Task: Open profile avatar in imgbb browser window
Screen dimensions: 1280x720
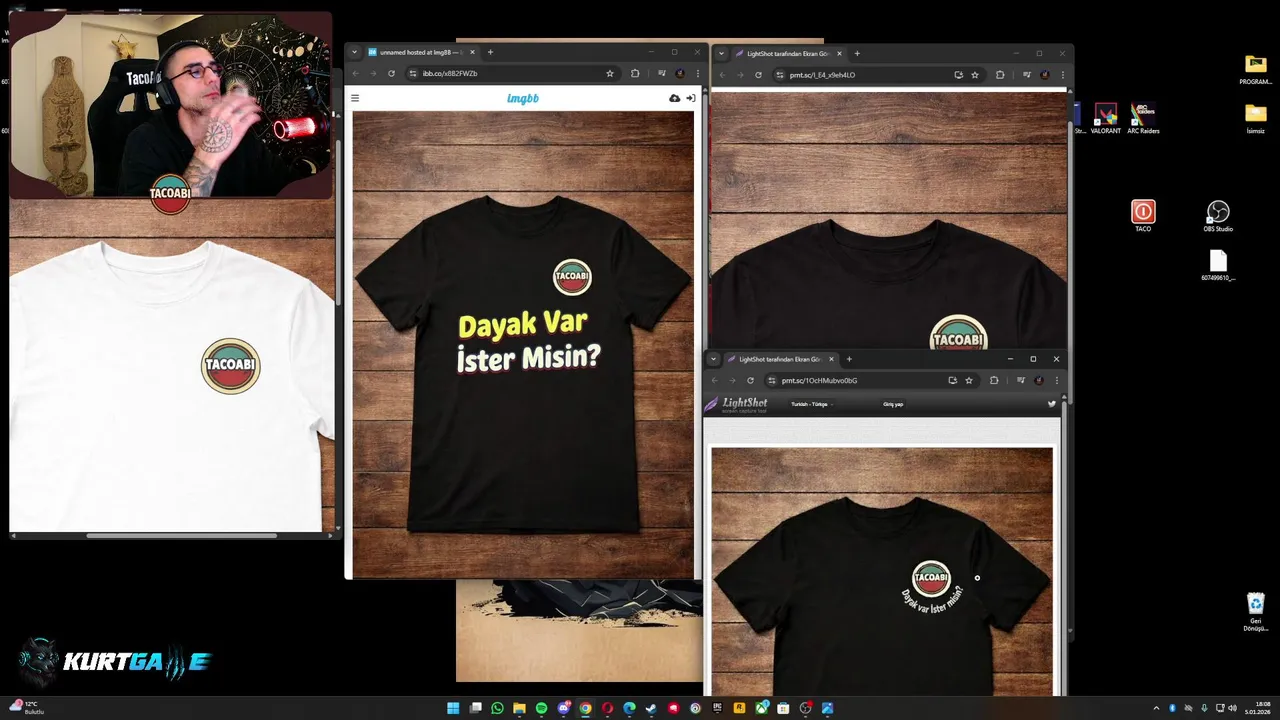Action: (680, 73)
